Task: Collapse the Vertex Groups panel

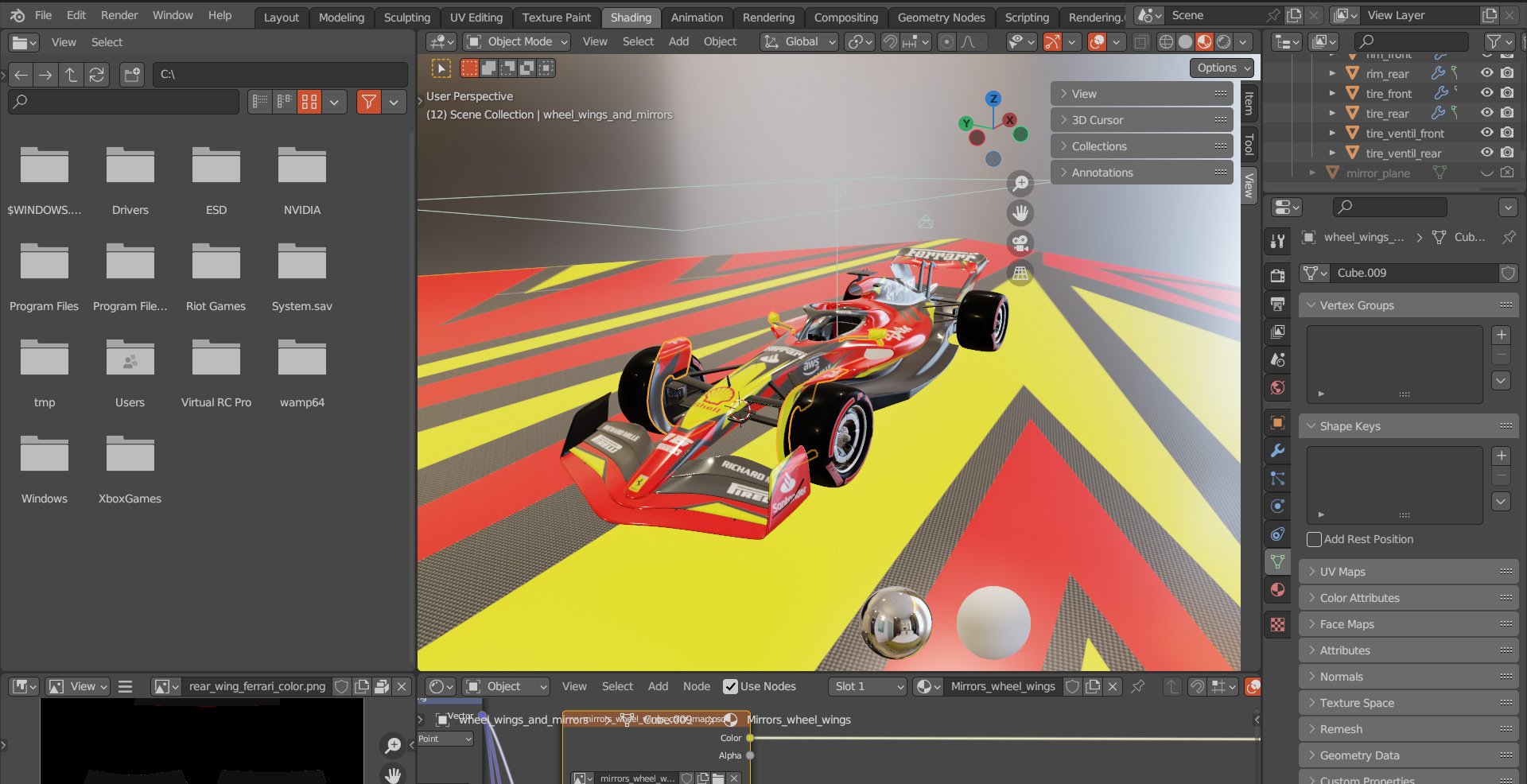Action: click(1408, 305)
